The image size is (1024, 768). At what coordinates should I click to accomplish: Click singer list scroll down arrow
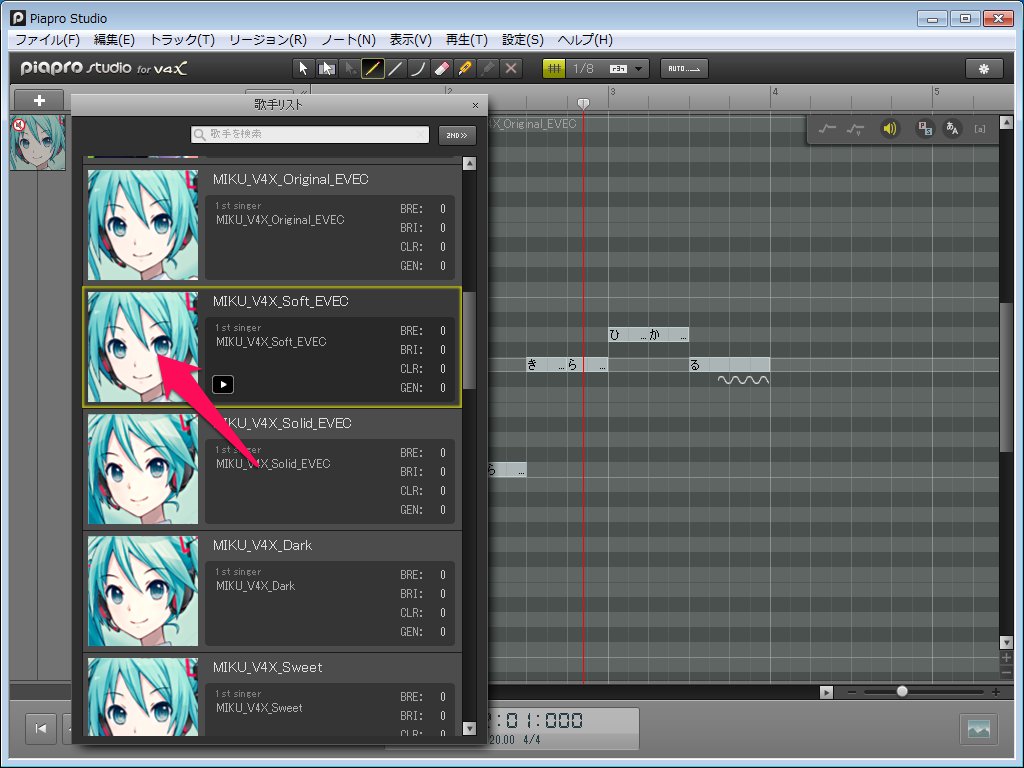click(x=469, y=728)
